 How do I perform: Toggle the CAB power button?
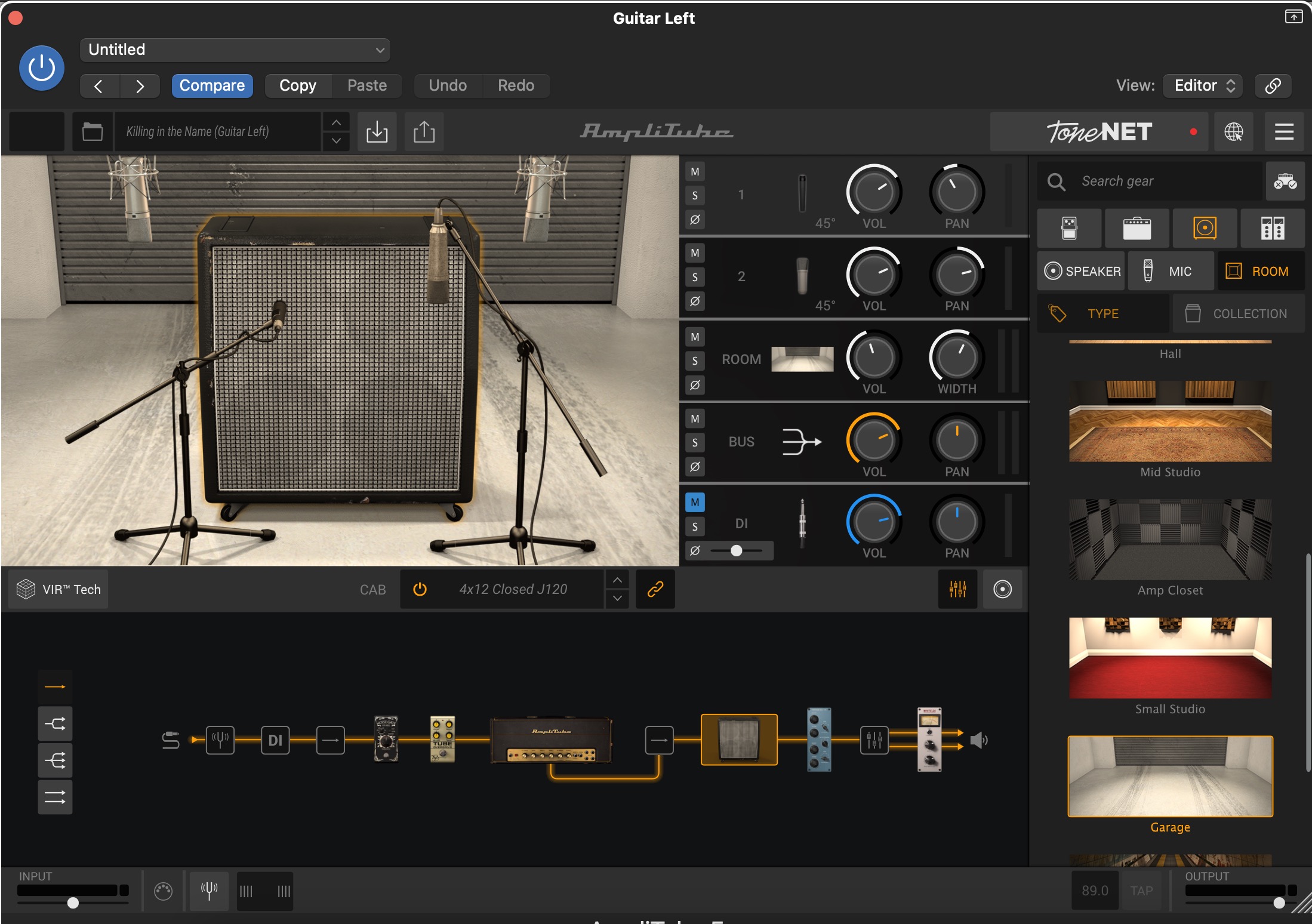coord(420,589)
